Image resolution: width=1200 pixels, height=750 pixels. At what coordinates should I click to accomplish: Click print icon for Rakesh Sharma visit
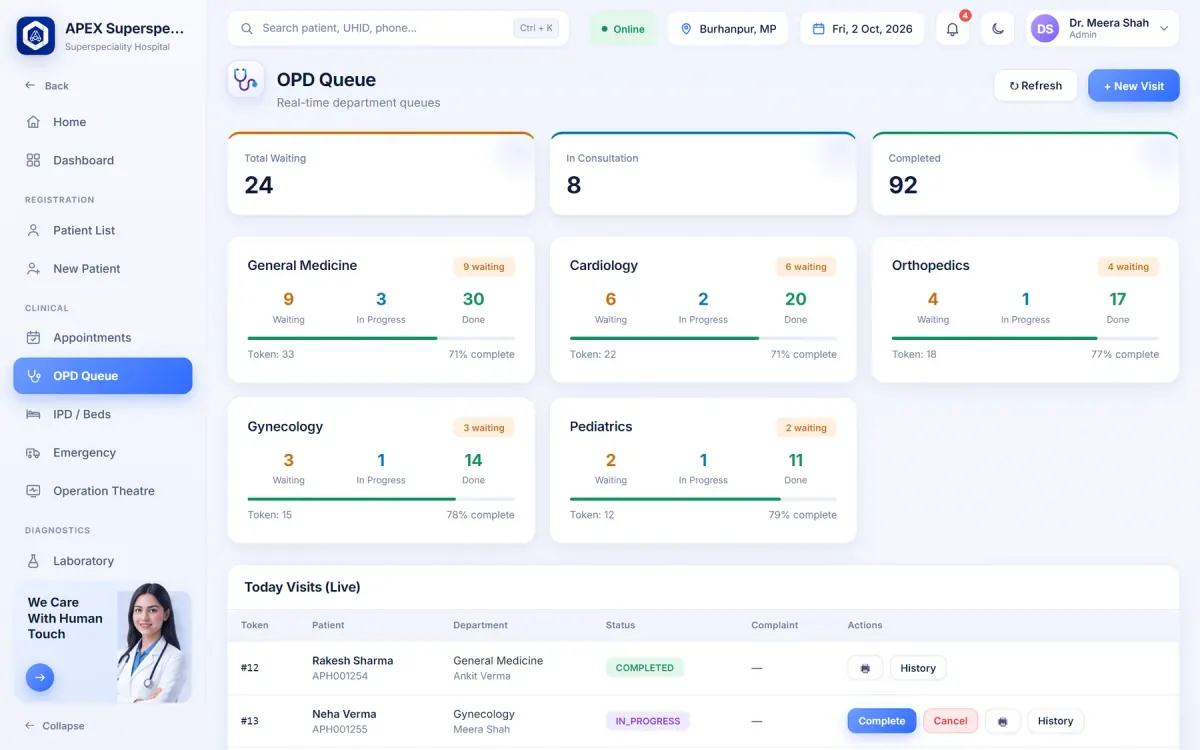click(x=865, y=668)
